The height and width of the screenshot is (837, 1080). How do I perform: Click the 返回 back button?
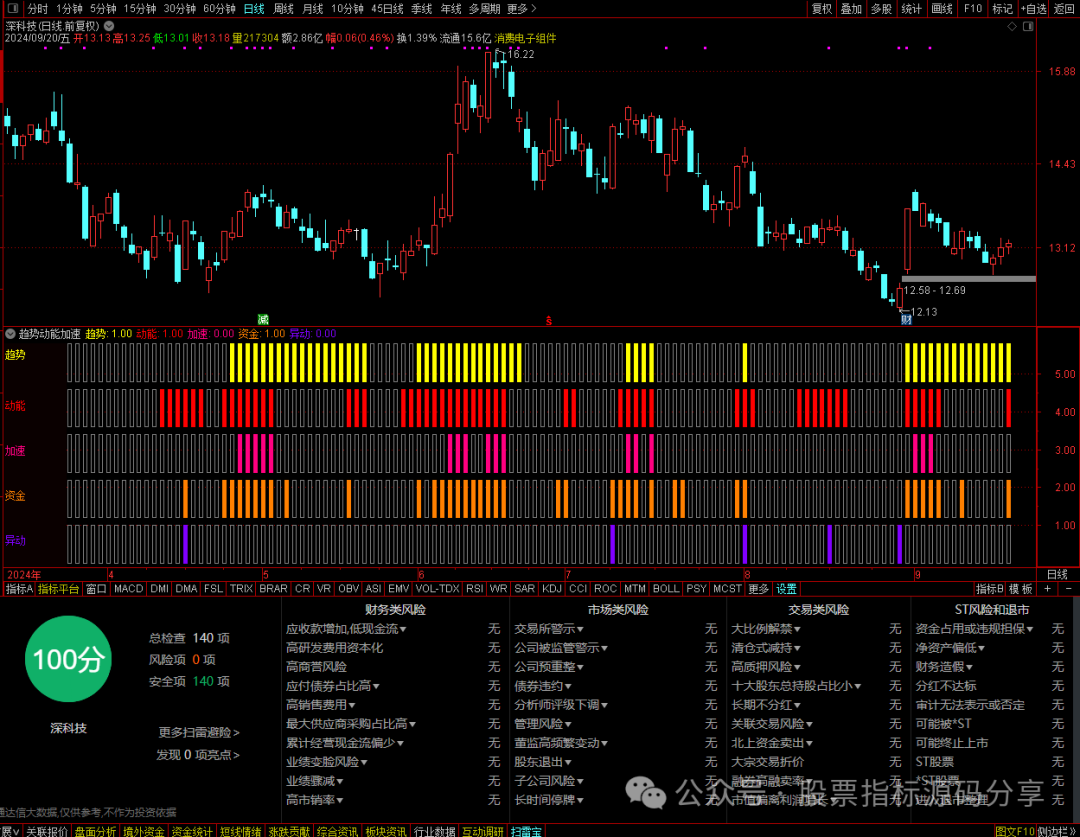point(1064,8)
